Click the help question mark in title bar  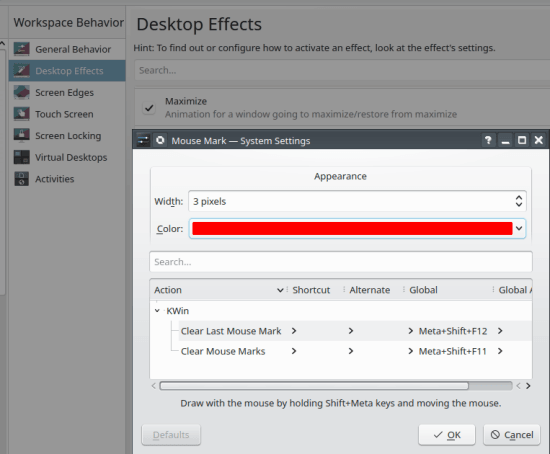point(488,140)
